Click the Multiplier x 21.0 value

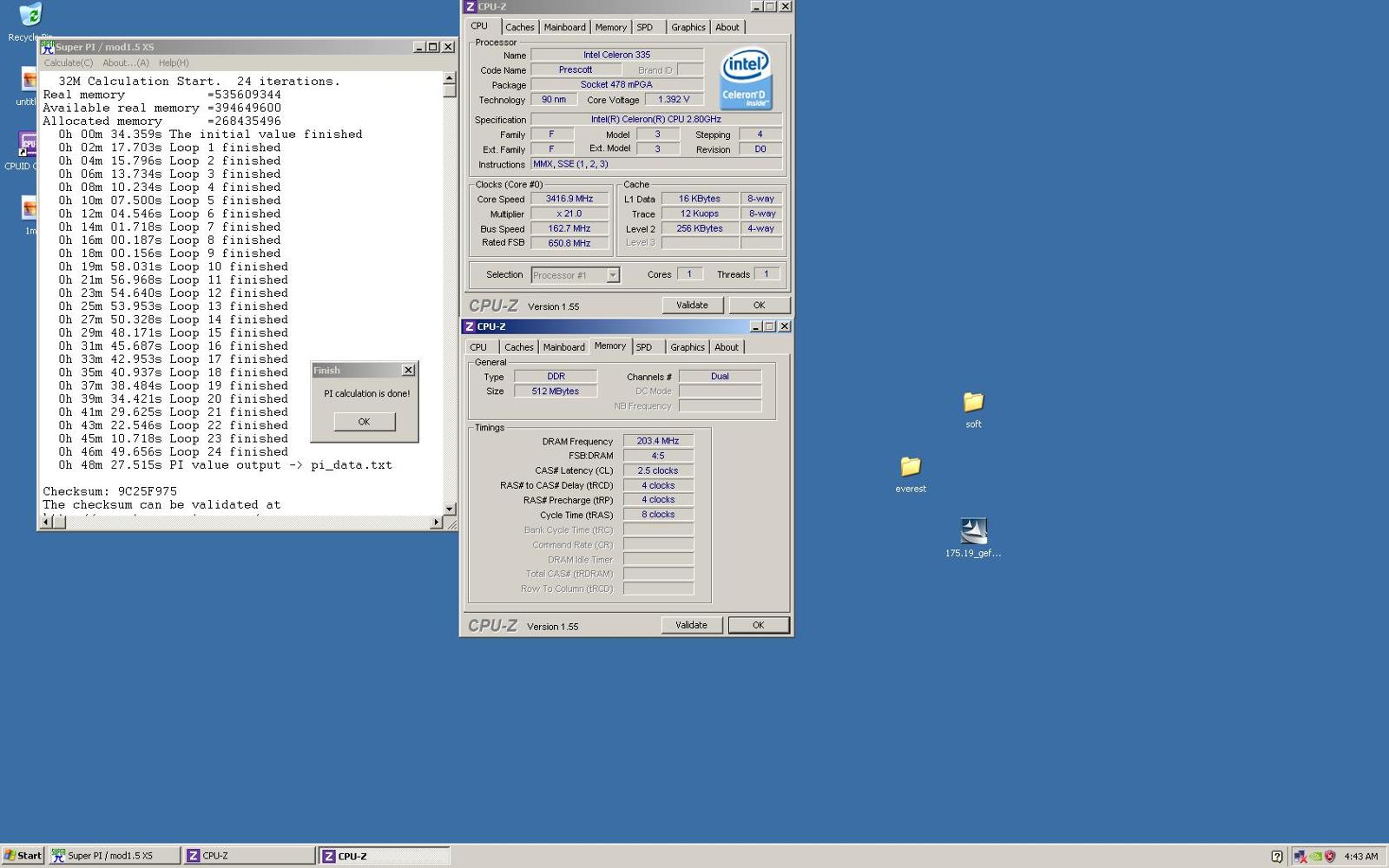click(x=569, y=214)
